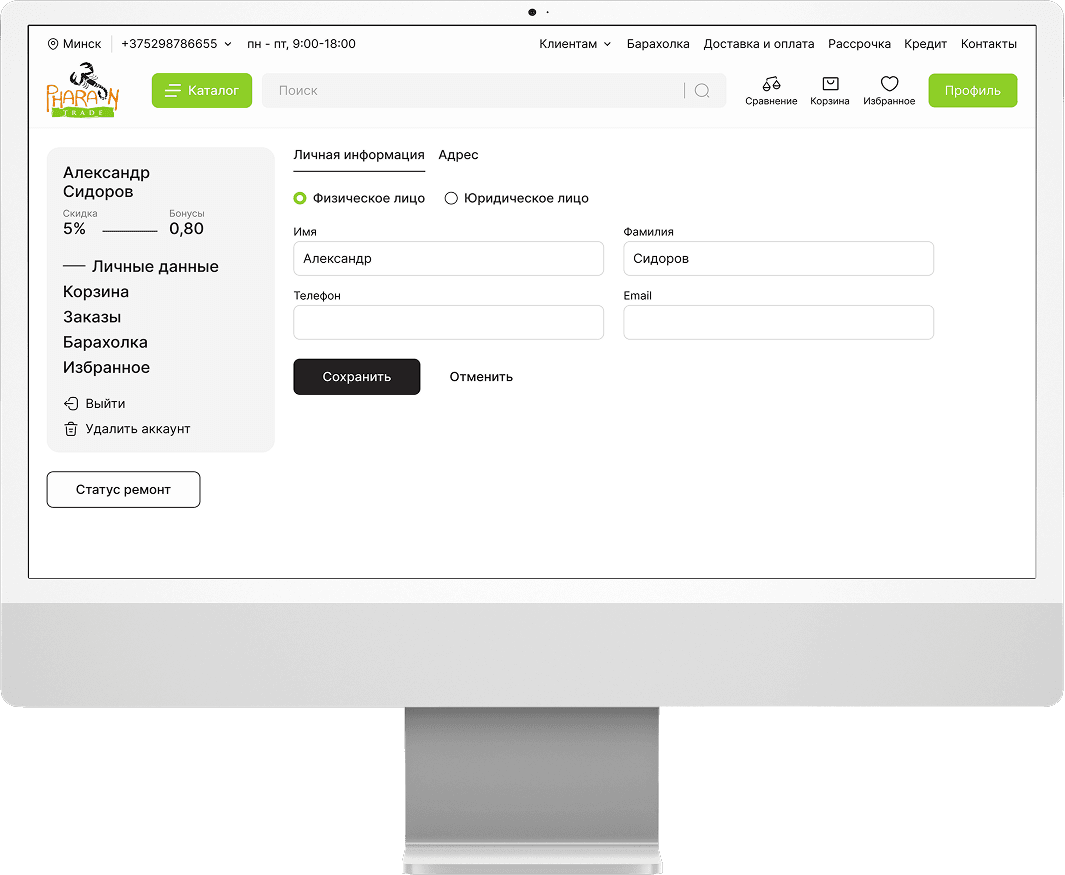Click the Выйти logout icon
1065x875 pixels.
coord(71,404)
